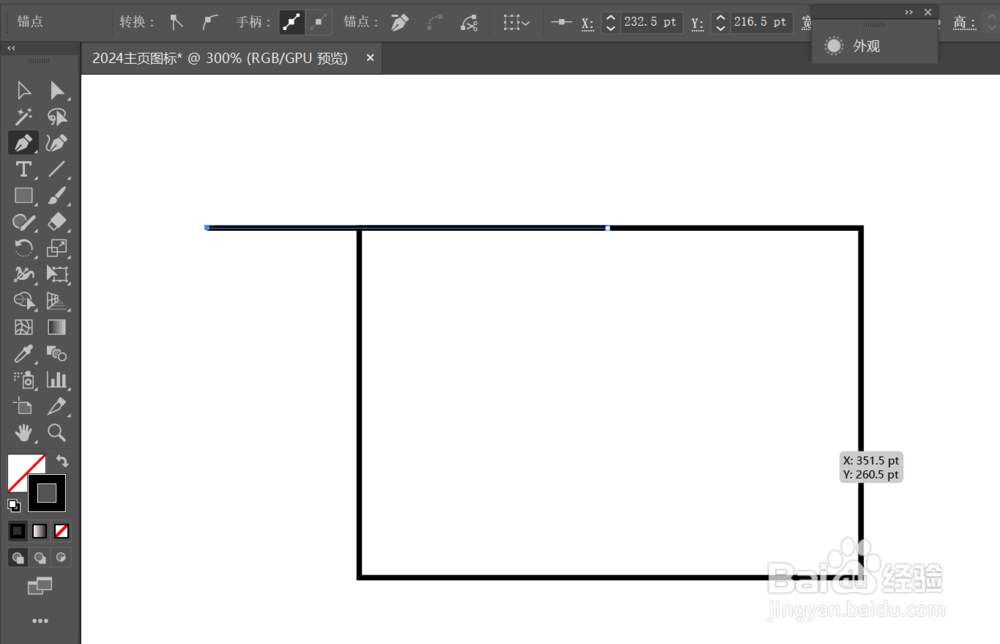
Task: Collapse the toolbox with double-arrow
Action: [11, 48]
